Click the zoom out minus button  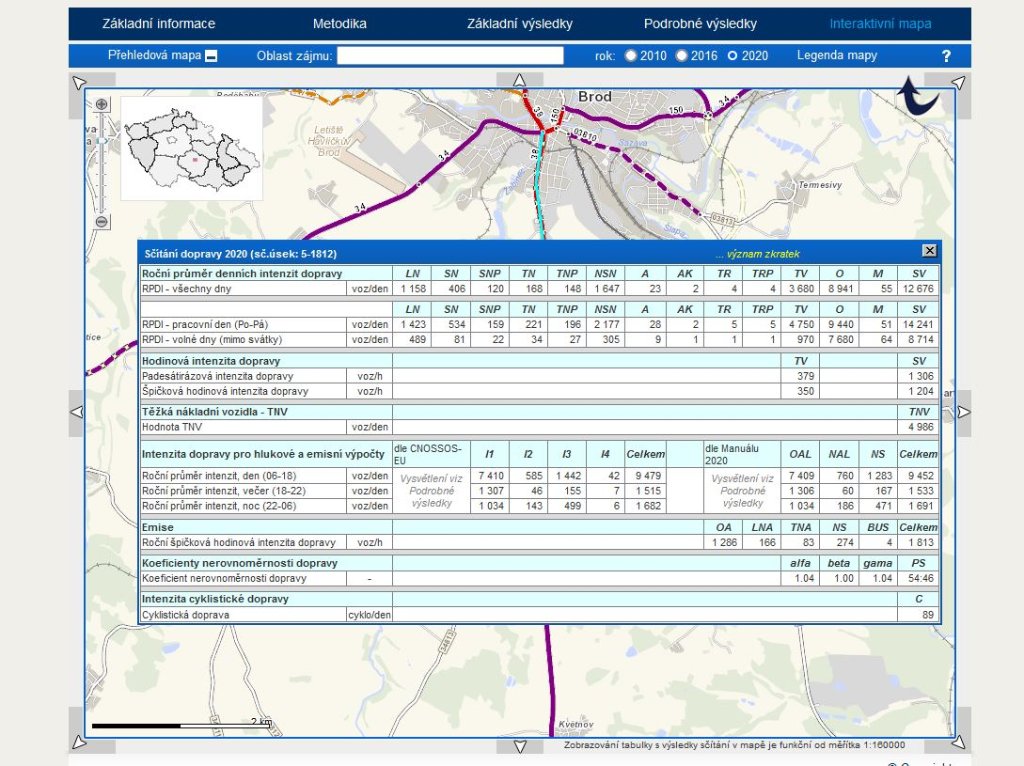[102, 222]
